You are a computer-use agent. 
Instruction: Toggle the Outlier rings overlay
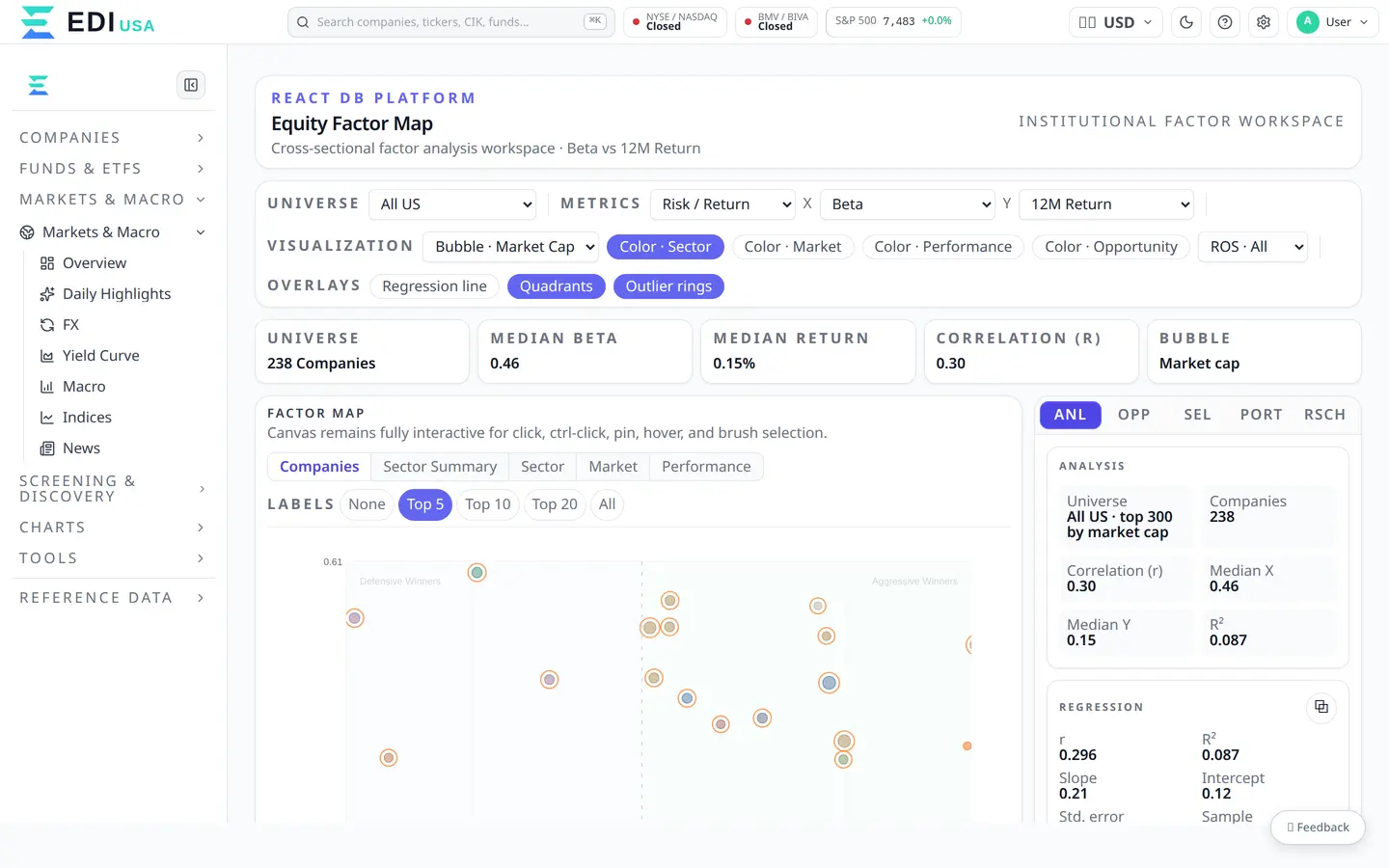click(x=668, y=286)
